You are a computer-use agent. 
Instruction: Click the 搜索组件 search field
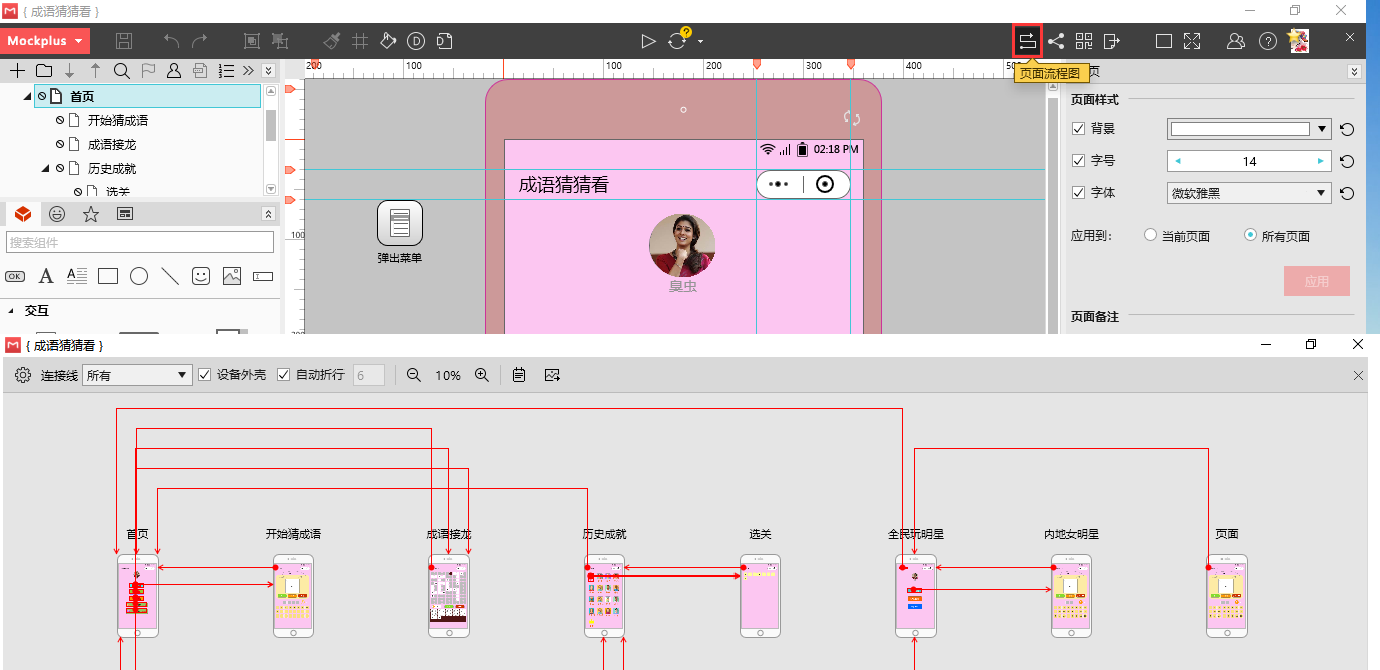[140, 242]
